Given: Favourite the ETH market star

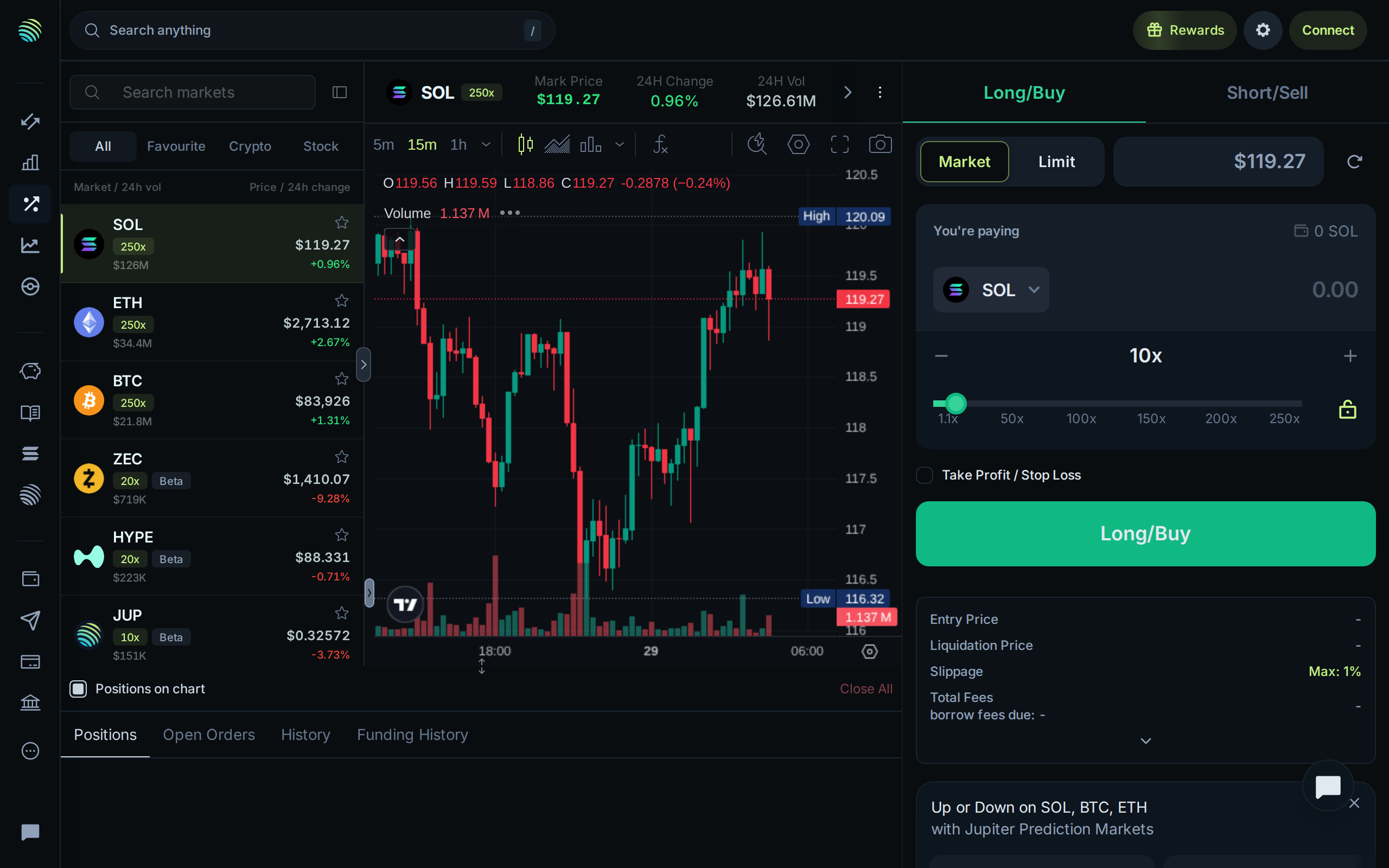Looking at the screenshot, I should tap(341, 301).
